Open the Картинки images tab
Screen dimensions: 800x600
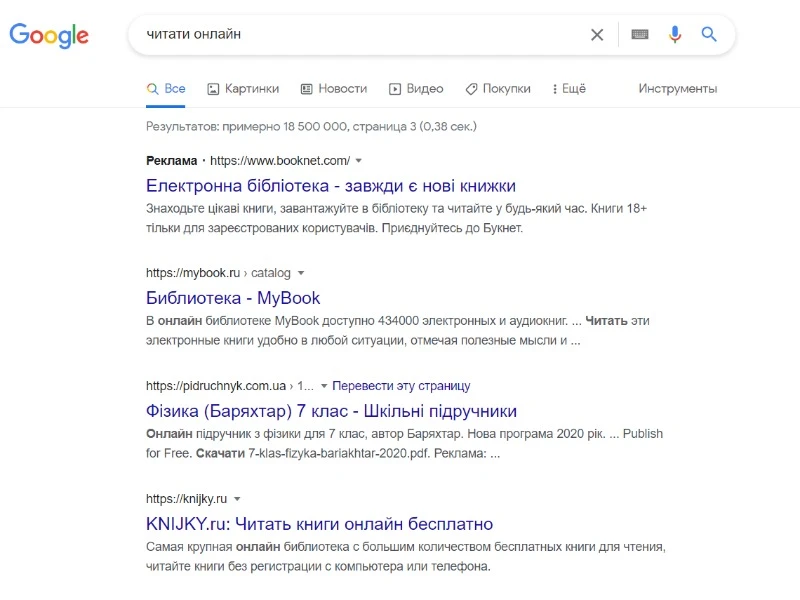pyautogui.click(x=243, y=89)
